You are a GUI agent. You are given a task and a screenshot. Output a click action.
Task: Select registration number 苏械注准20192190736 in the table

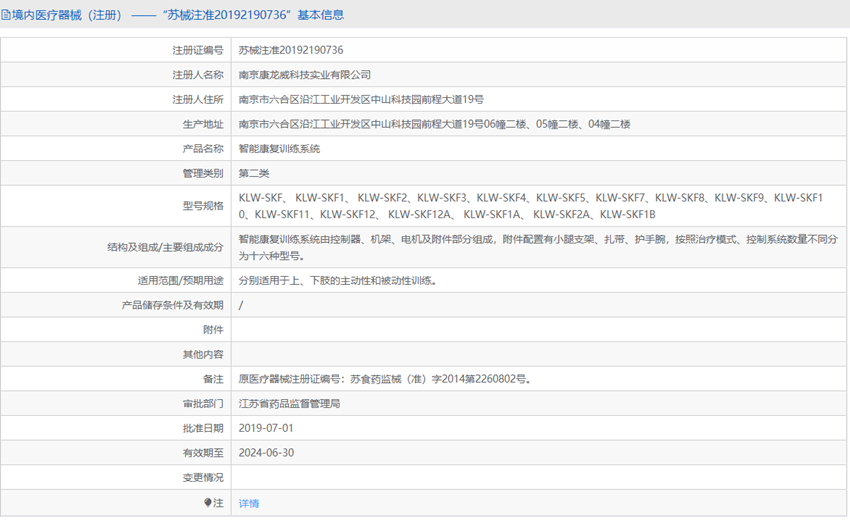[291, 50]
